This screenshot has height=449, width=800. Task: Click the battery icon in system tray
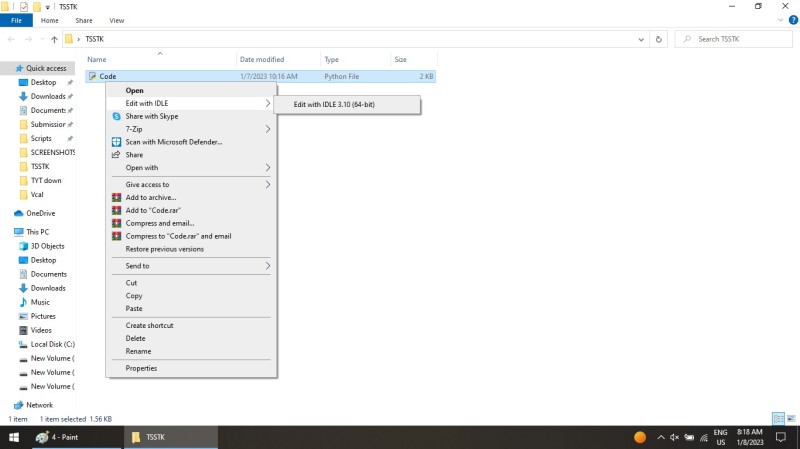pyautogui.click(x=689, y=437)
